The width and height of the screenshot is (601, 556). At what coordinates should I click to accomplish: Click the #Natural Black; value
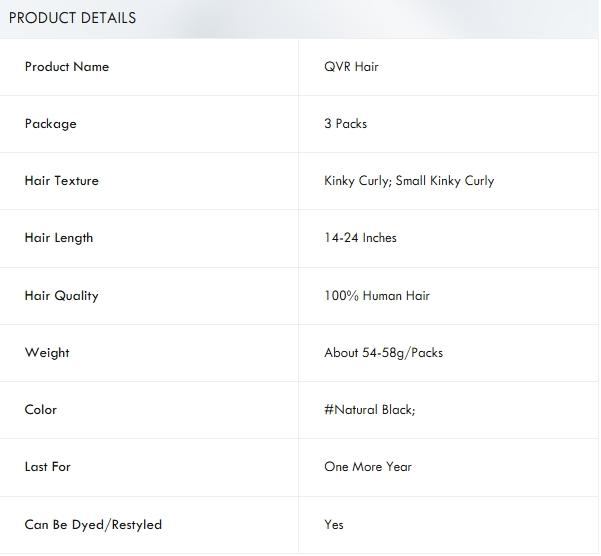coord(369,410)
